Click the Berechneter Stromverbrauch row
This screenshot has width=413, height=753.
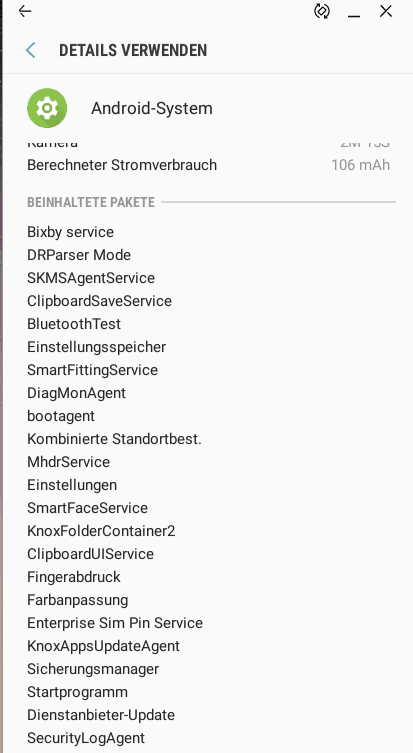tap(208, 165)
